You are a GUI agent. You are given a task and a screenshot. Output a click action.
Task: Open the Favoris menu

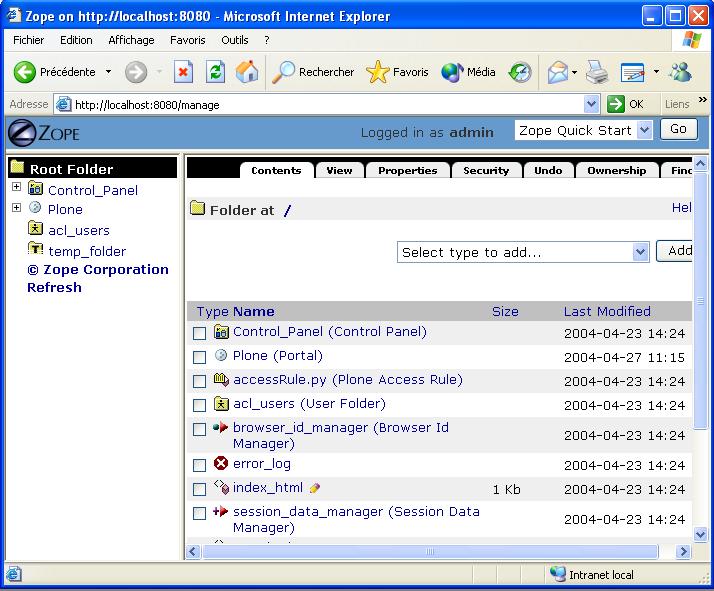(187, 40)
